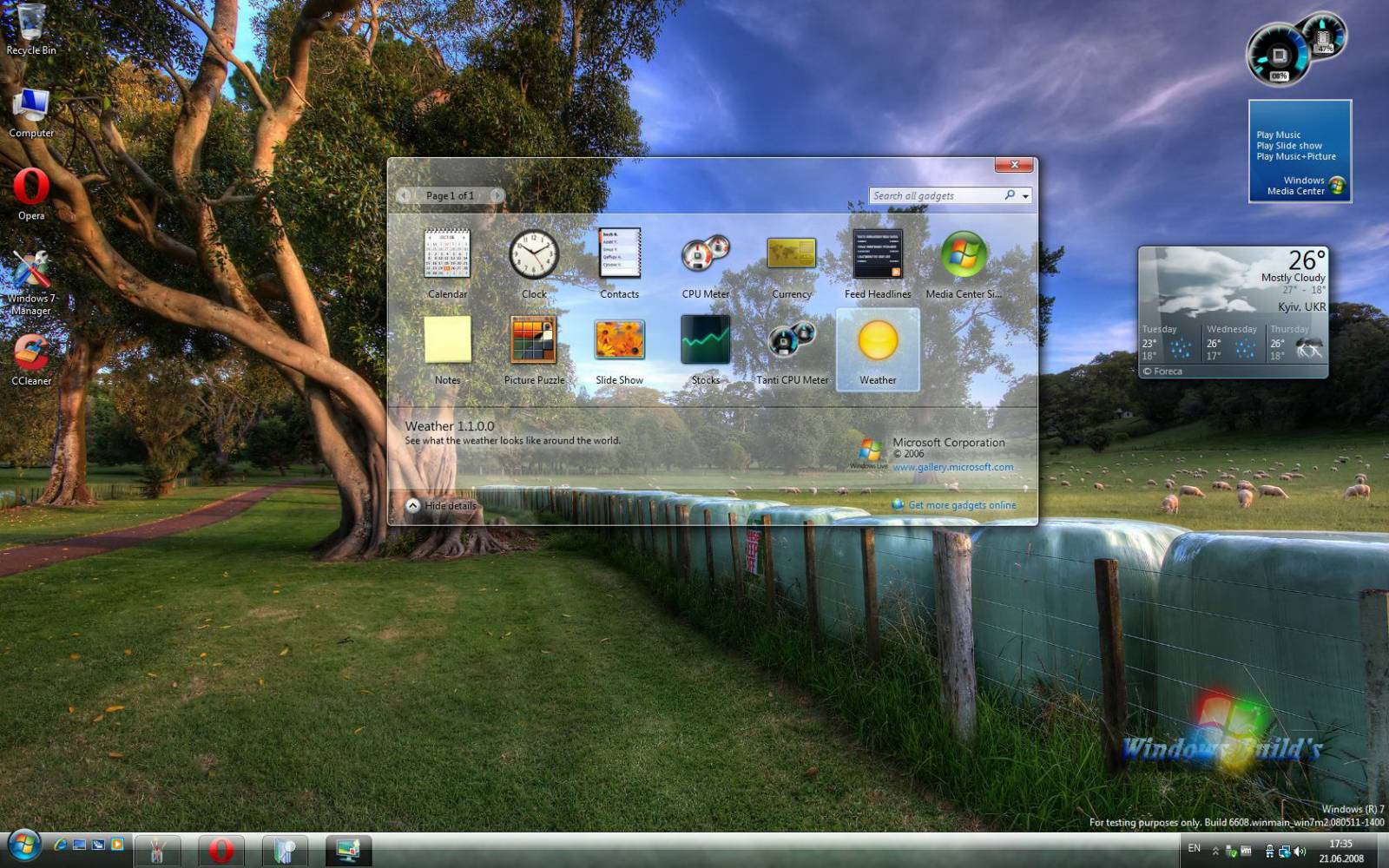This screenshot has height=868, width=1389.
Task: Click the Windows Media Center logo link
Action: pyautogui.click(x=1306, y=186)
